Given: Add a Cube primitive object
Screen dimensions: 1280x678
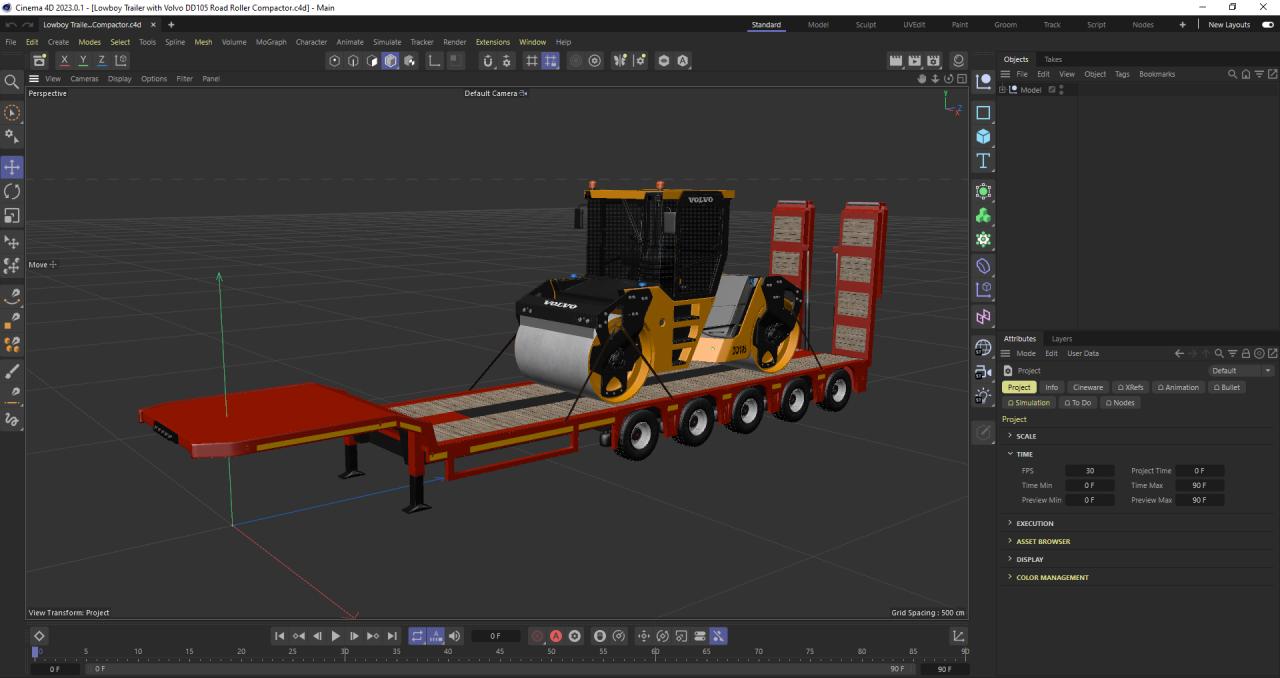Looking at the screenshot, I should coord(983,137).
